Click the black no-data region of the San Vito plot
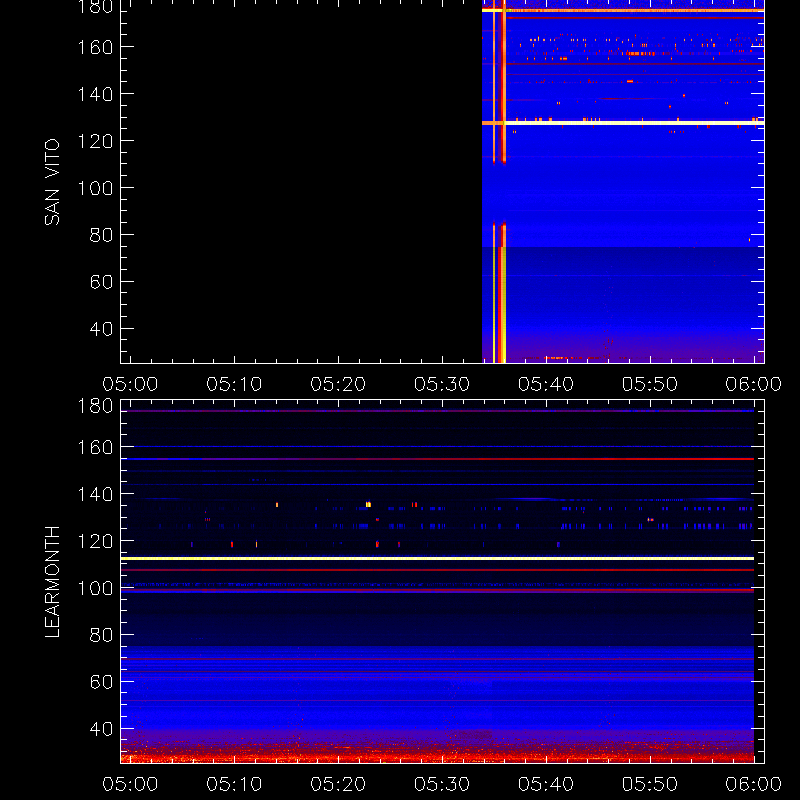800x800 pixels. coord(302,182)
